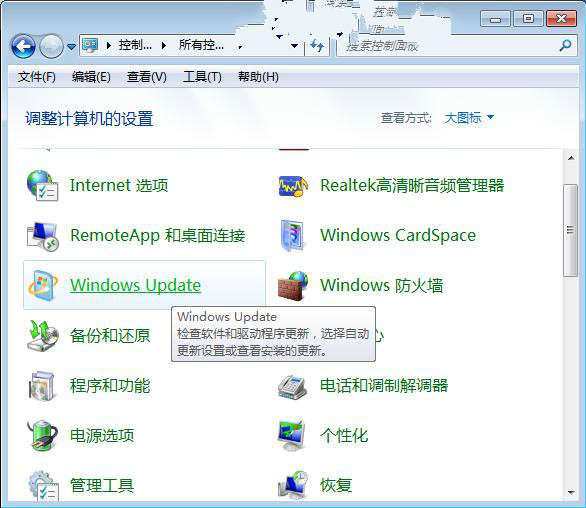Open the Internet 选项 globe icon
The width and height of the screenshot is (586, 508).
(x=42, y=185)
